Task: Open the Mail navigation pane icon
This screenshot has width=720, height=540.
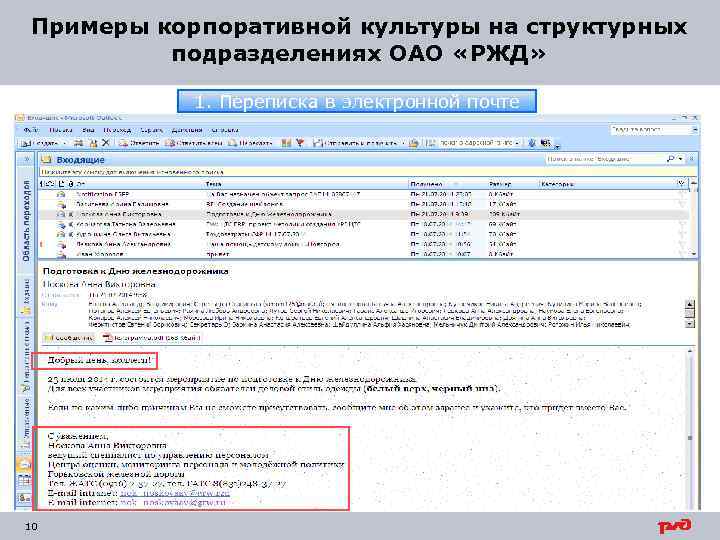Action: 24,464
